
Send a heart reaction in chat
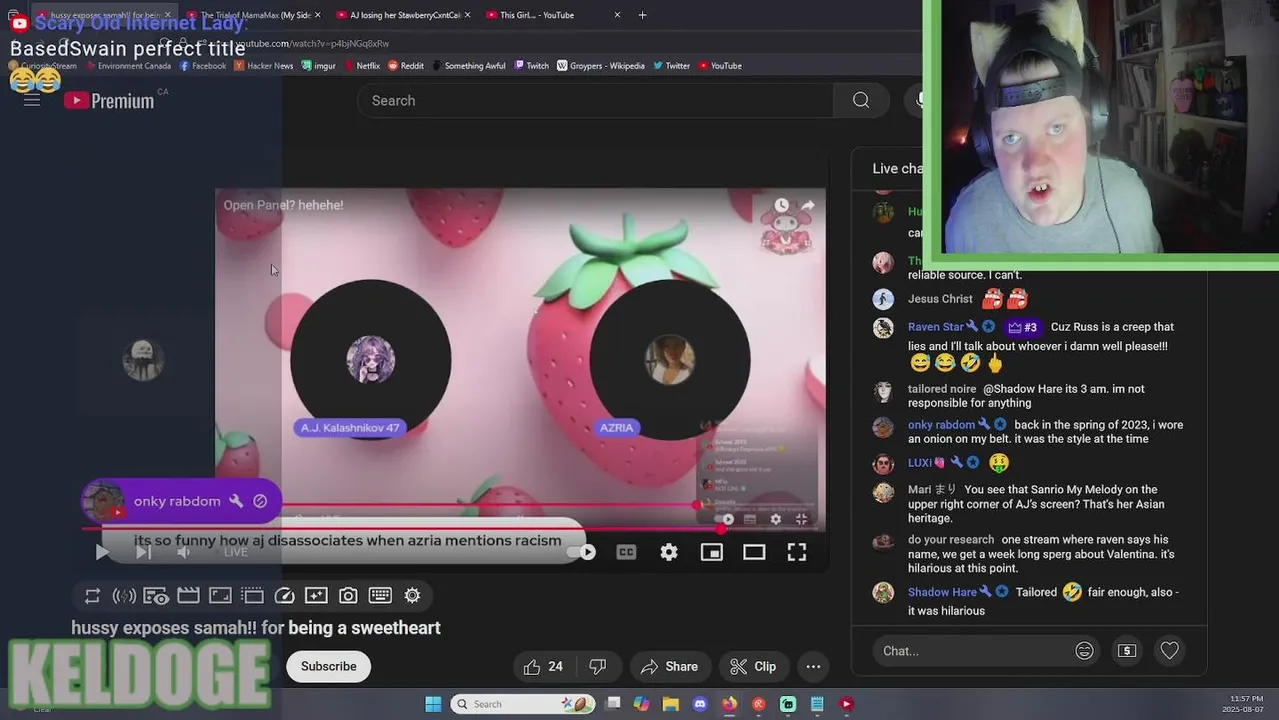(1169, 651)
